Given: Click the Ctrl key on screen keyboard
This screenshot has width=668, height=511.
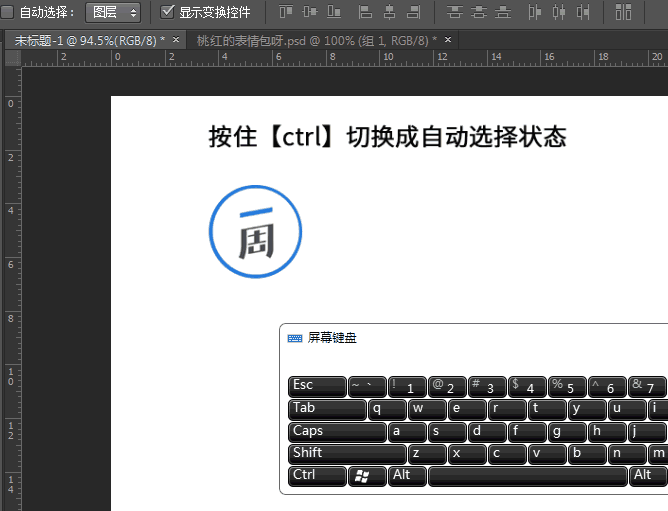Looking at the screenshot, I should (317, 476).
